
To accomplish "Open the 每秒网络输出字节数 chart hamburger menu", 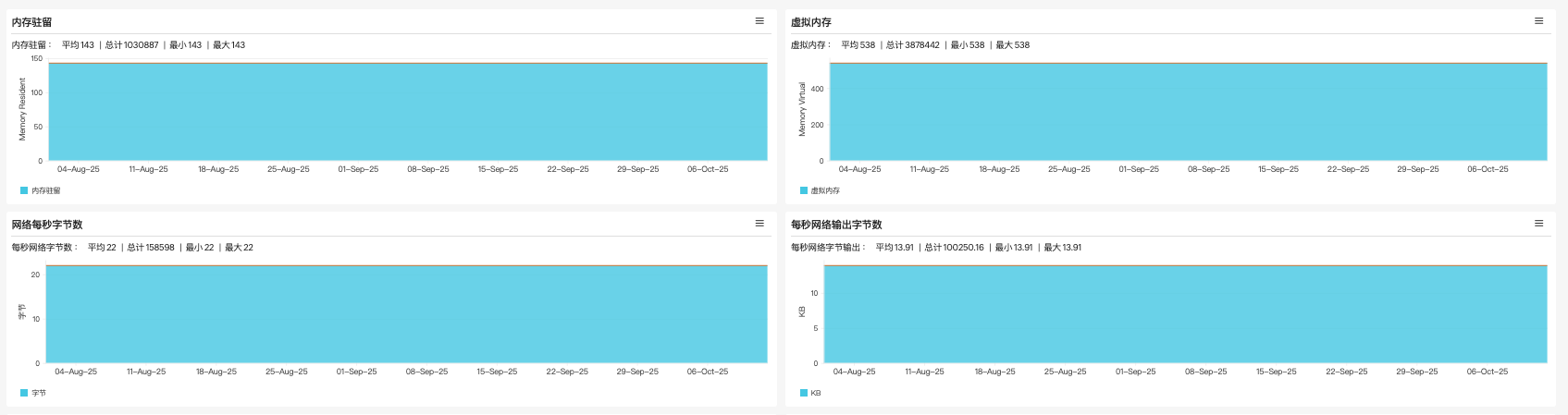I will click(1538, 224).
